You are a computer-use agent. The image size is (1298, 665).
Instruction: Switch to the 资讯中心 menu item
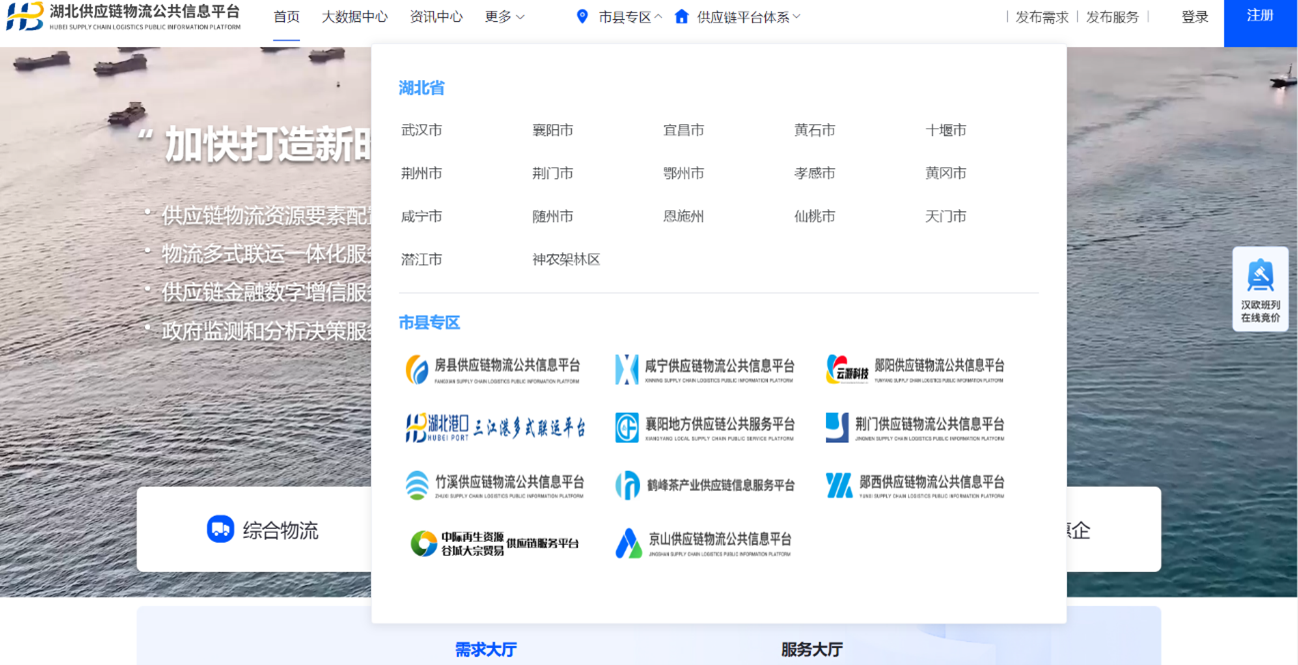[x=435, y=16]
